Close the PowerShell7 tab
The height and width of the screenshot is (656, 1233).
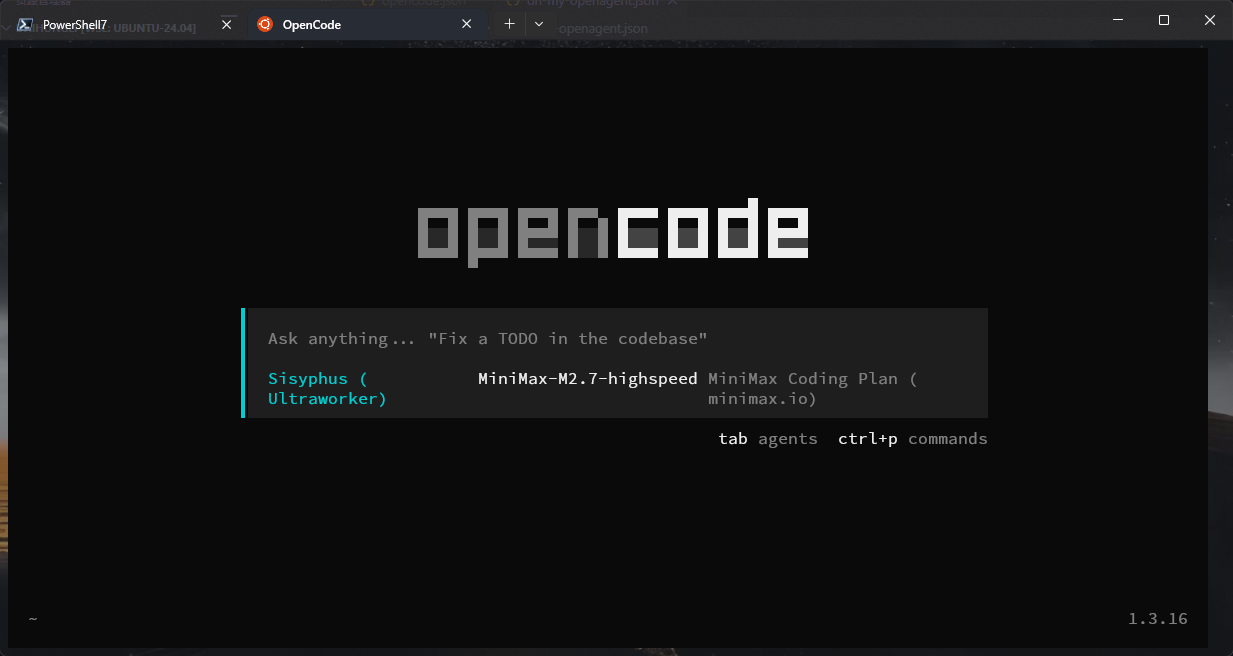click(226, 24)
